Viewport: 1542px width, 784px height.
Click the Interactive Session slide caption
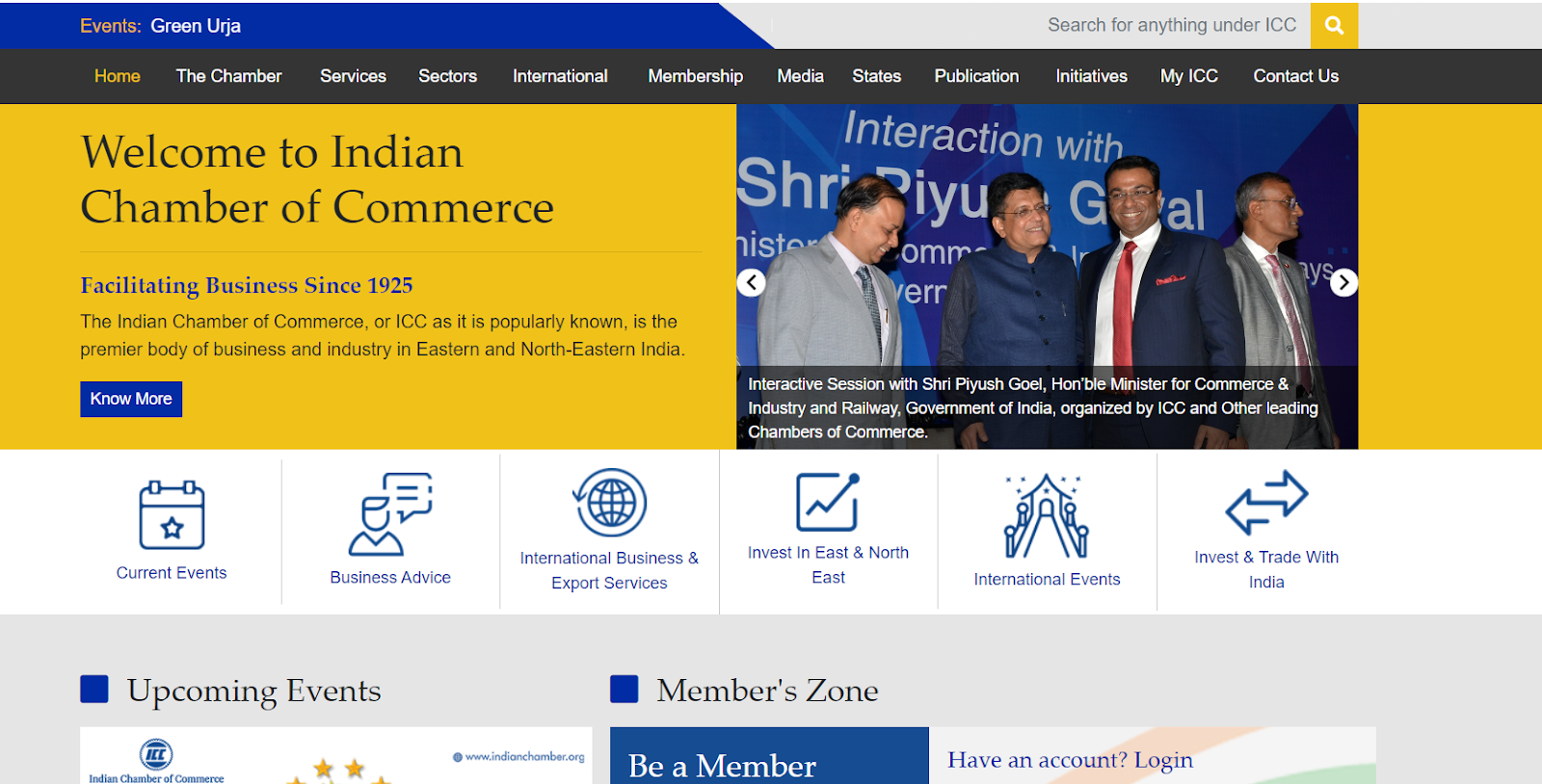1033,408
